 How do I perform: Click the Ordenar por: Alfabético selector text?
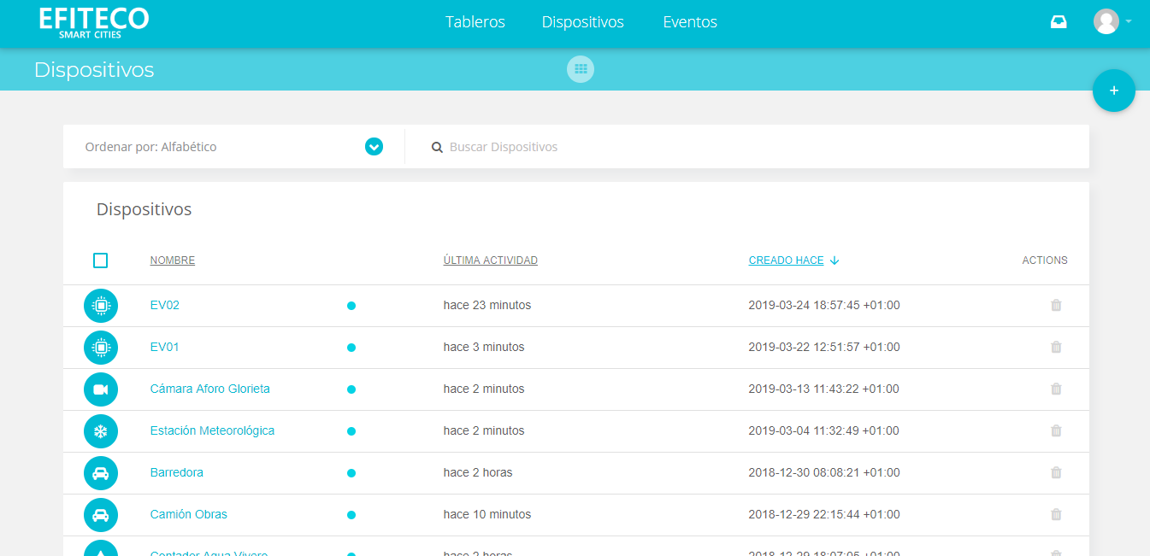pyautogui.click(x=151, y=147)
